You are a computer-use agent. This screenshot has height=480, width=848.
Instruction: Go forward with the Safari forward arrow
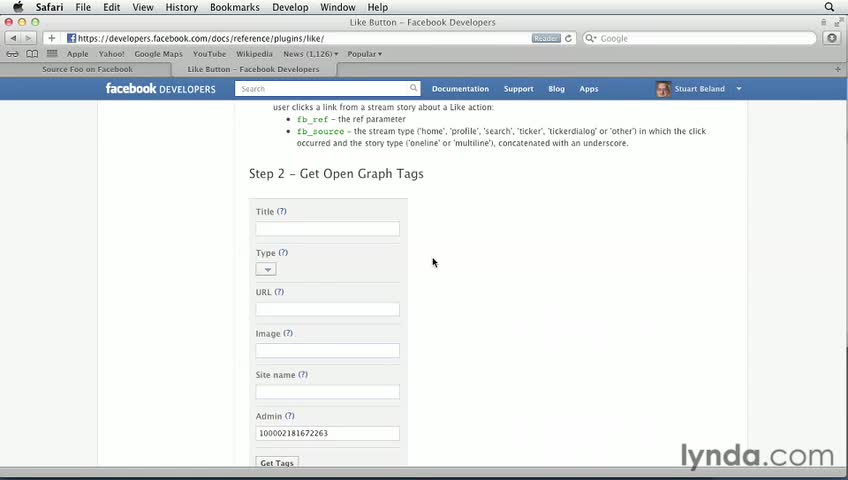click(x=29, y=38)
